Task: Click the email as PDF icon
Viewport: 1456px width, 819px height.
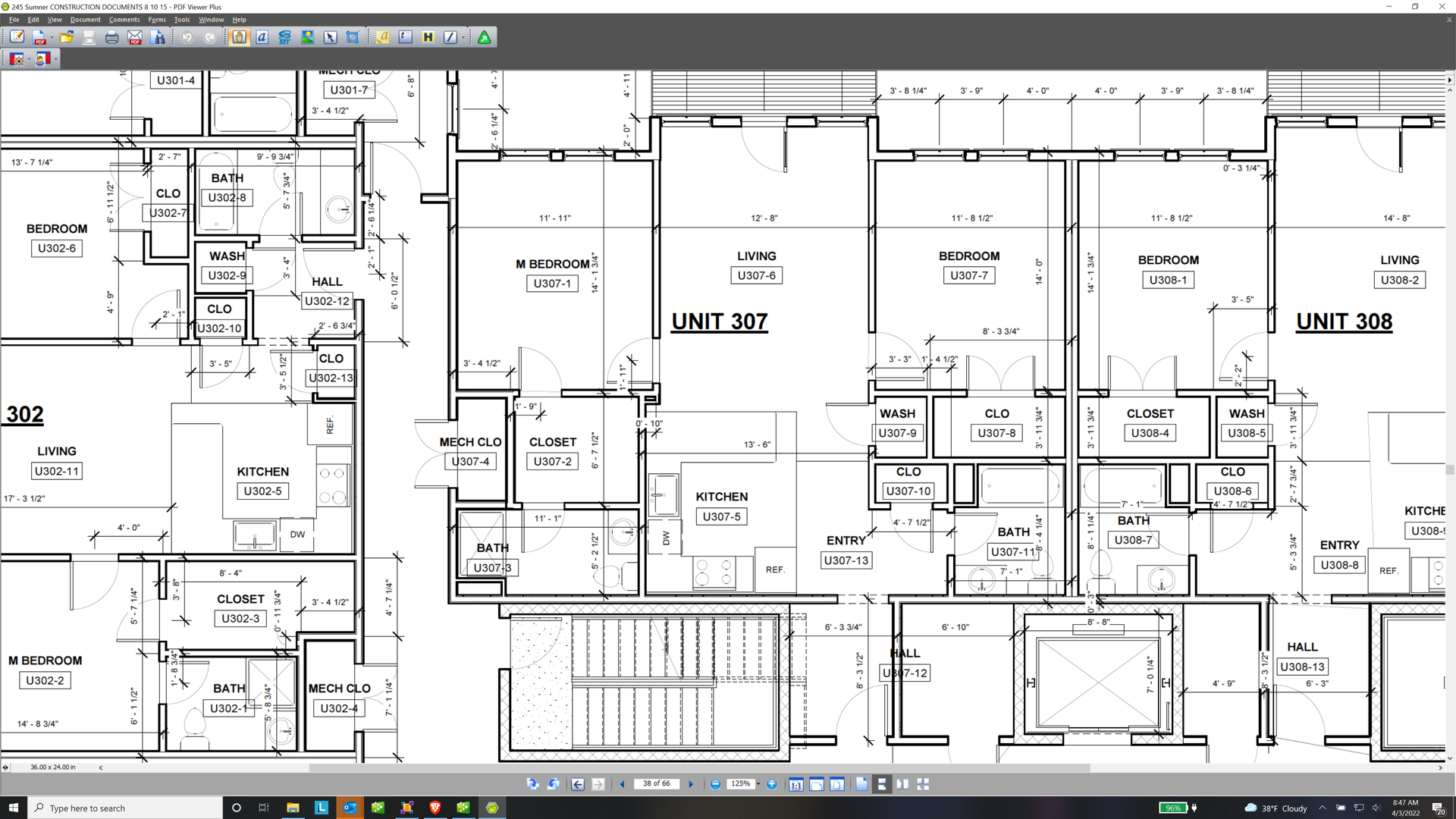Action: click(134, 37)
